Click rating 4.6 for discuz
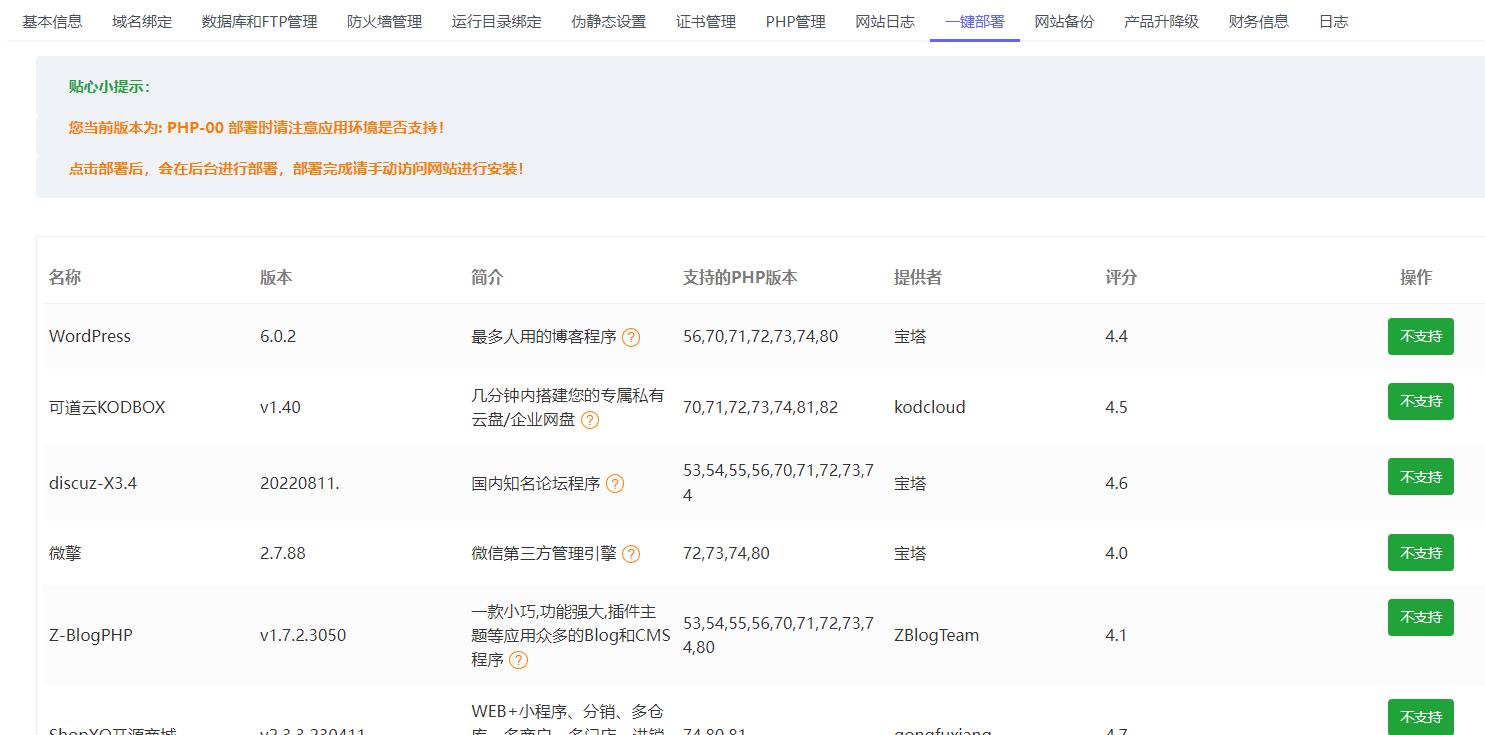 1116,483
